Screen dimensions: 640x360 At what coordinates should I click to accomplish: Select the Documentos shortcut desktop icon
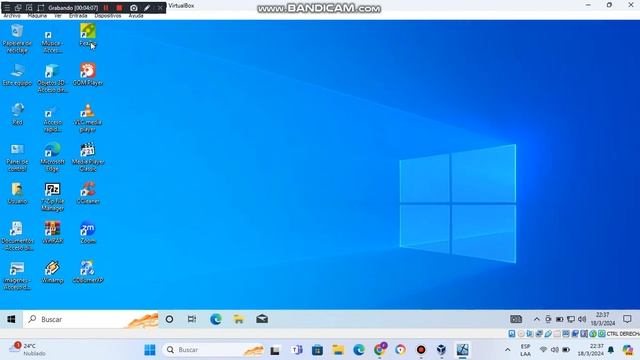pyautogui.click(x=17, y=236)
